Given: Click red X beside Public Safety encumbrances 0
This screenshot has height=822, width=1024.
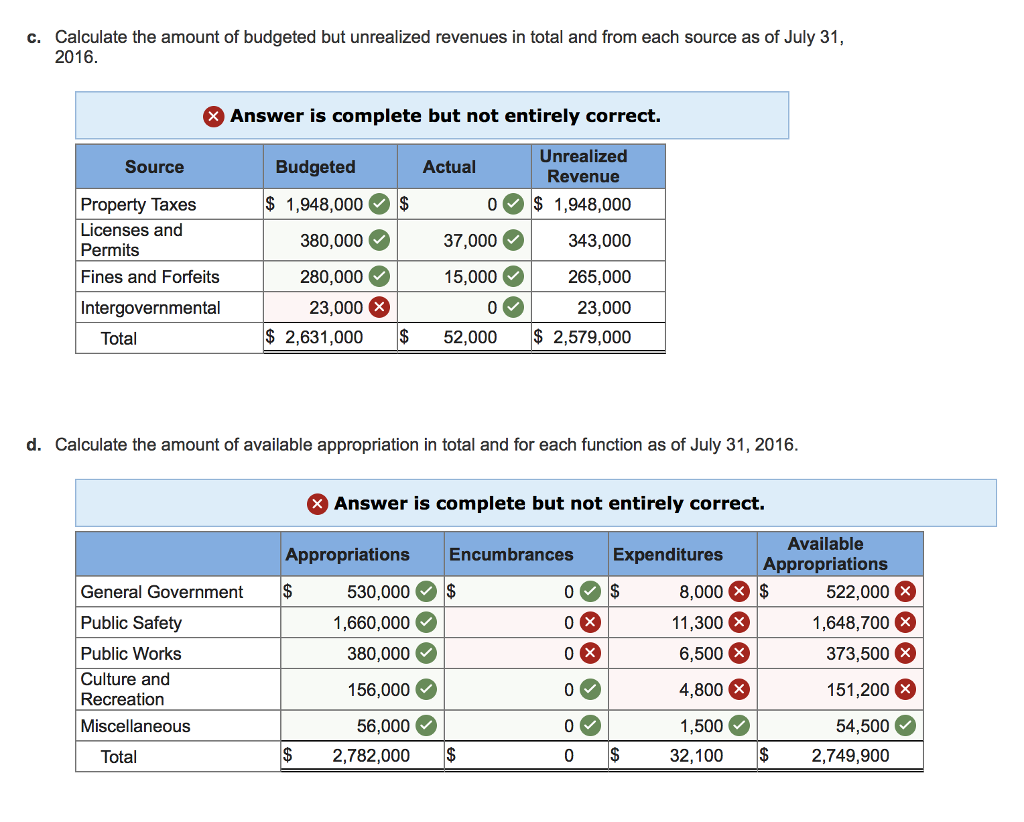Looking at the screenshot, I should click(x=590, y=622).
